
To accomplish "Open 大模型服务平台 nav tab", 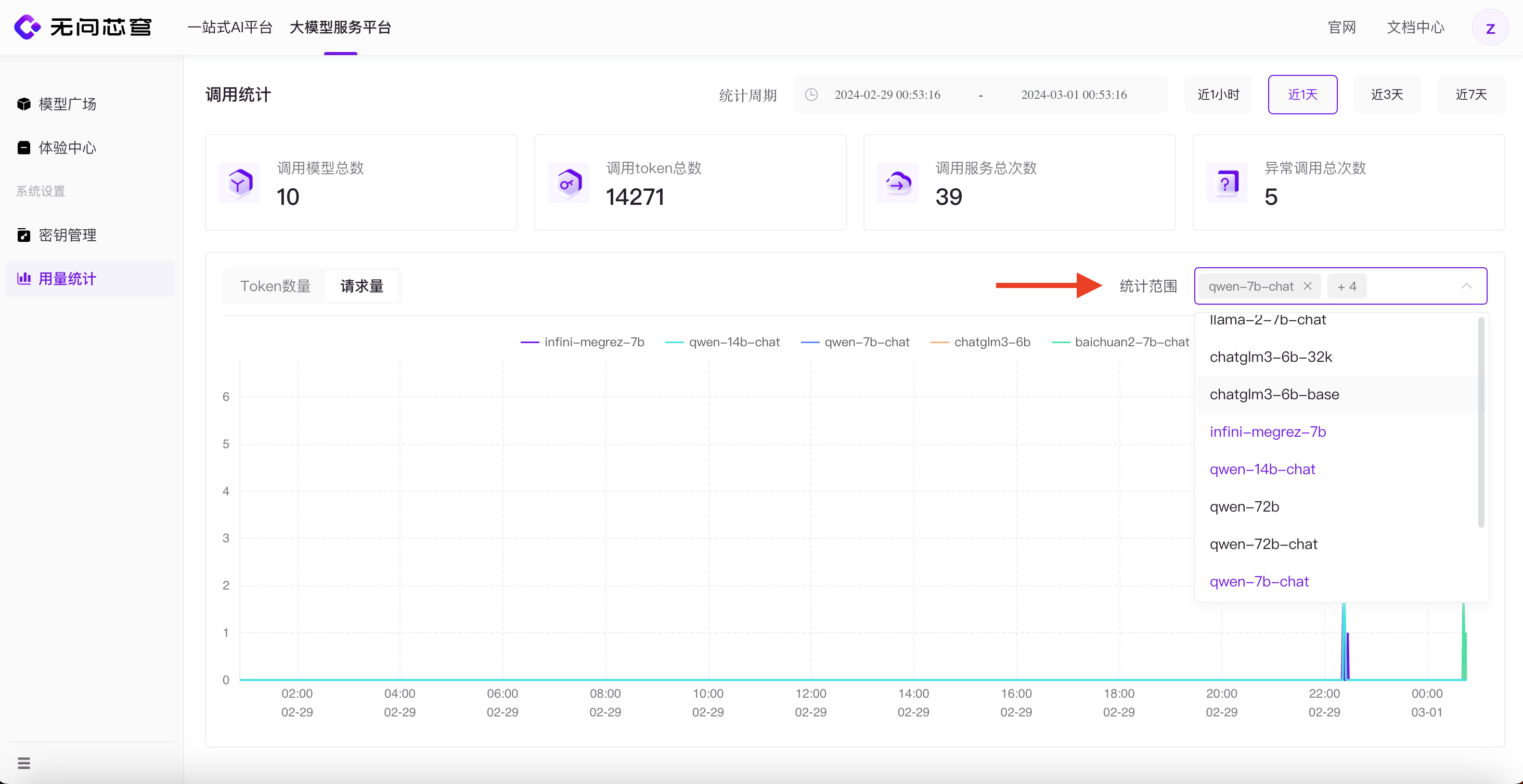I will pyautogui.click(x=341, y=27).
